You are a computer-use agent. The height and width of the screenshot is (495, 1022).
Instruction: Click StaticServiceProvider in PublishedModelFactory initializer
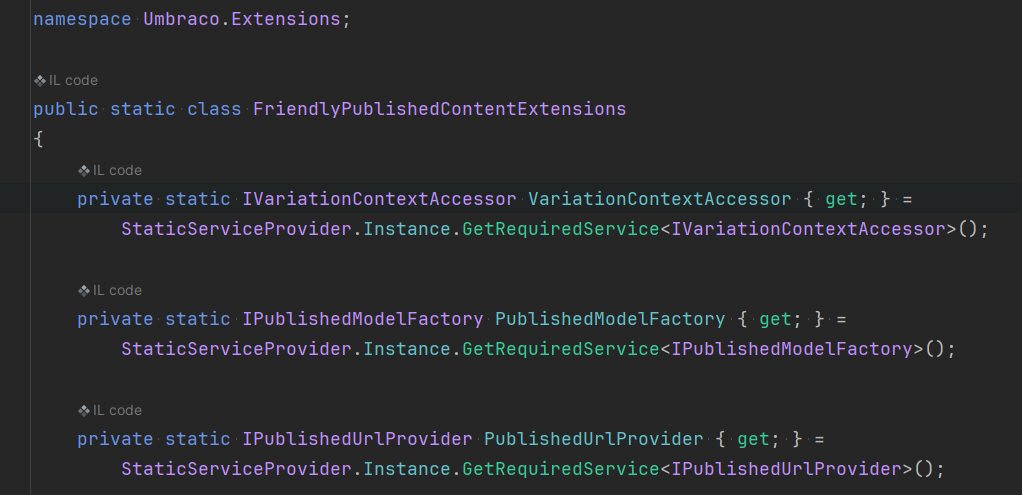pyautogui.click(x=237, y=349)
